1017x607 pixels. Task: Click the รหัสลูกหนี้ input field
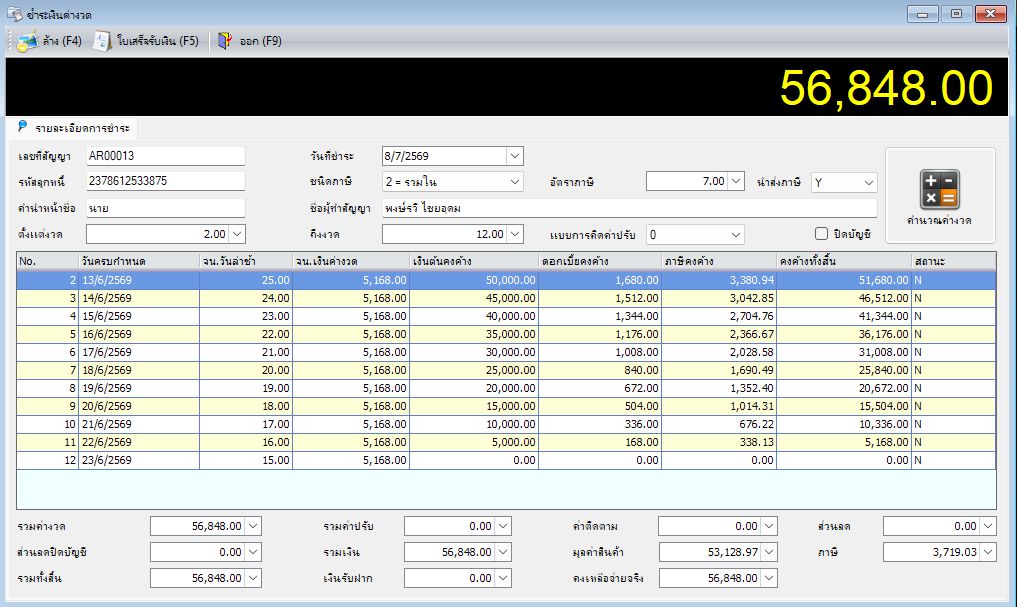click(165, 181)
